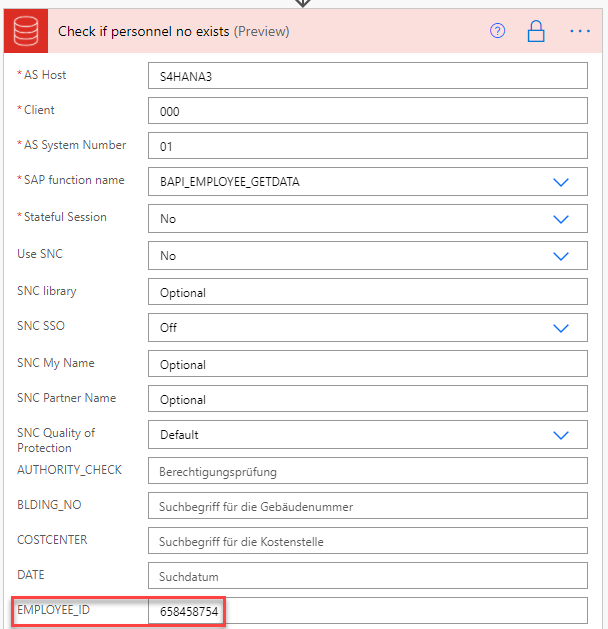This screenshot has height=629, width=608.
Task: Click the action title Check if personnel no exists
Action: click(144, 31)
